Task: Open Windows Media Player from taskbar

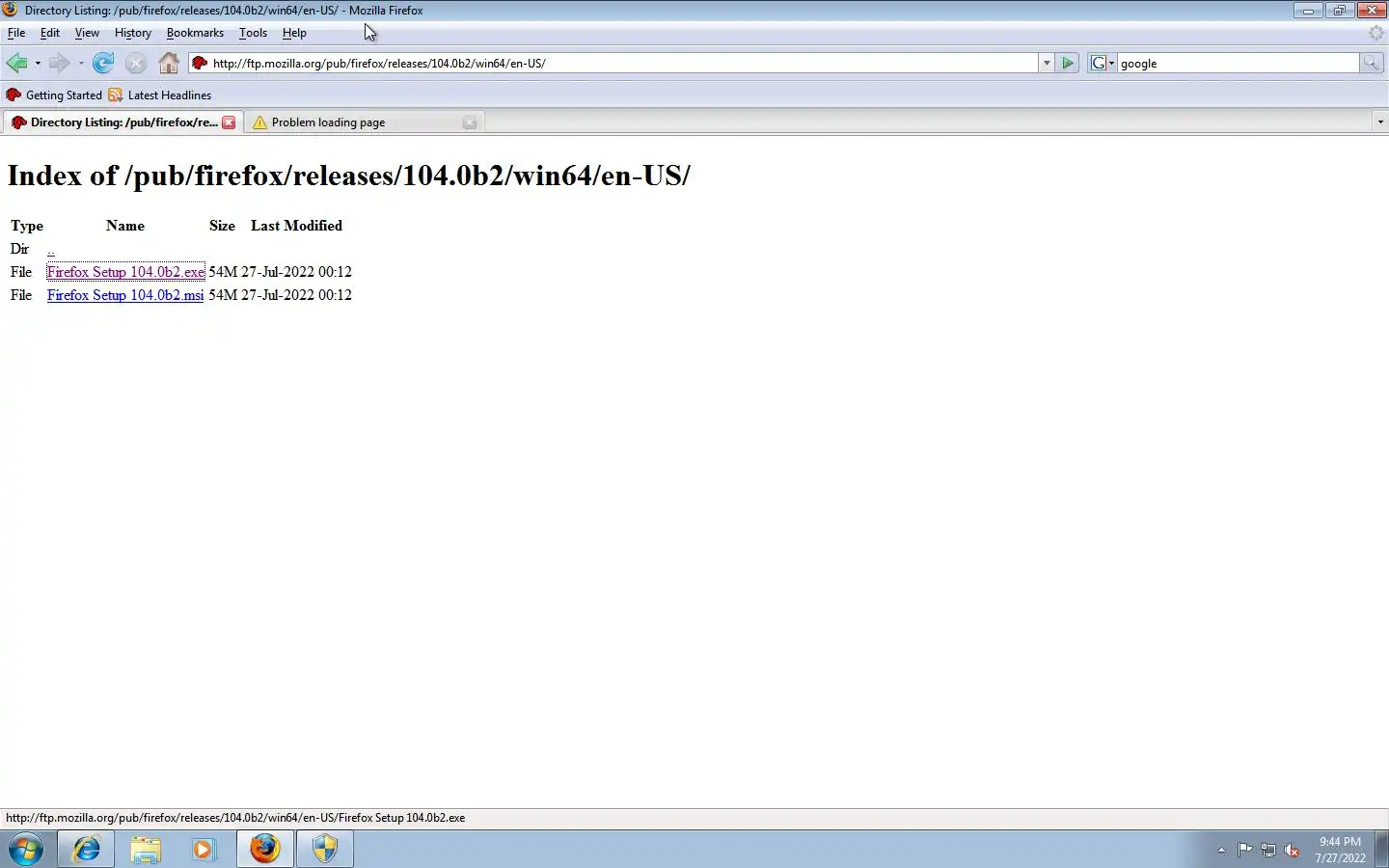Action: (204, 849)
